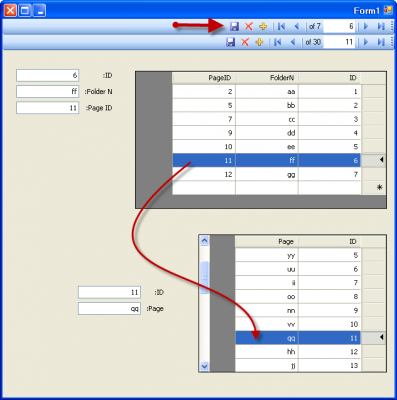This screenshot has width=397, height=400.
Task: Go to previous record in second navigator
Action: [x=293, y=42]
